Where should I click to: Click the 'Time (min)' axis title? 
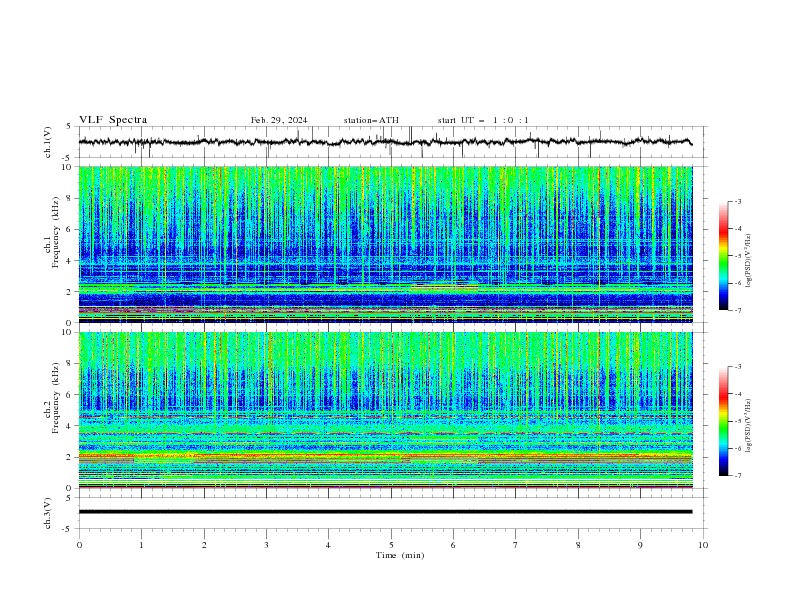[400, 555]
